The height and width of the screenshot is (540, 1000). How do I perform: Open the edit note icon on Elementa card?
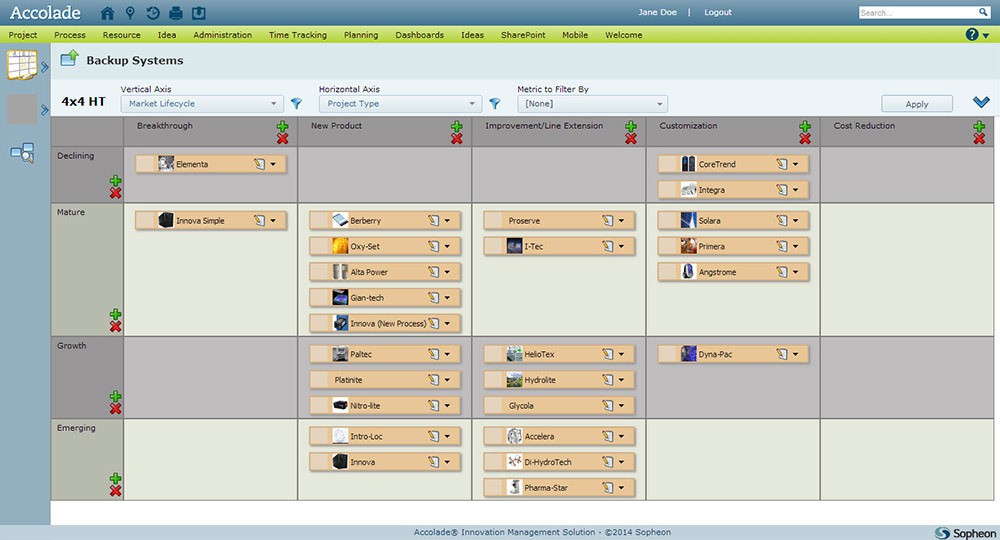258,164
